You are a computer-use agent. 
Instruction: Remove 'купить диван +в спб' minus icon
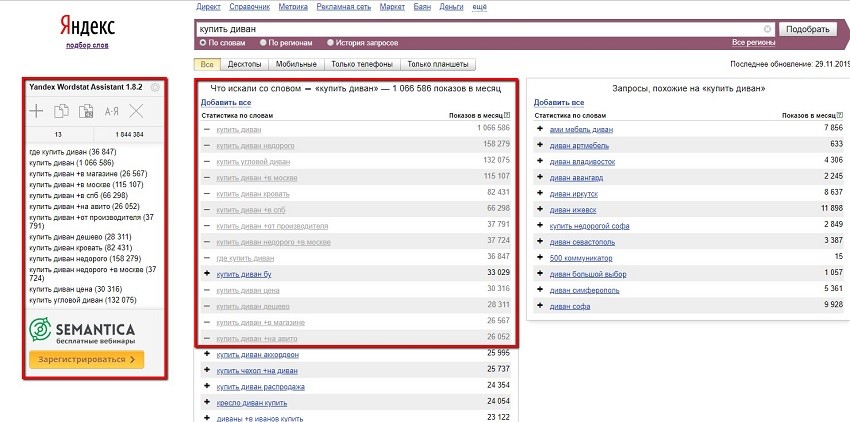[207, 210]
